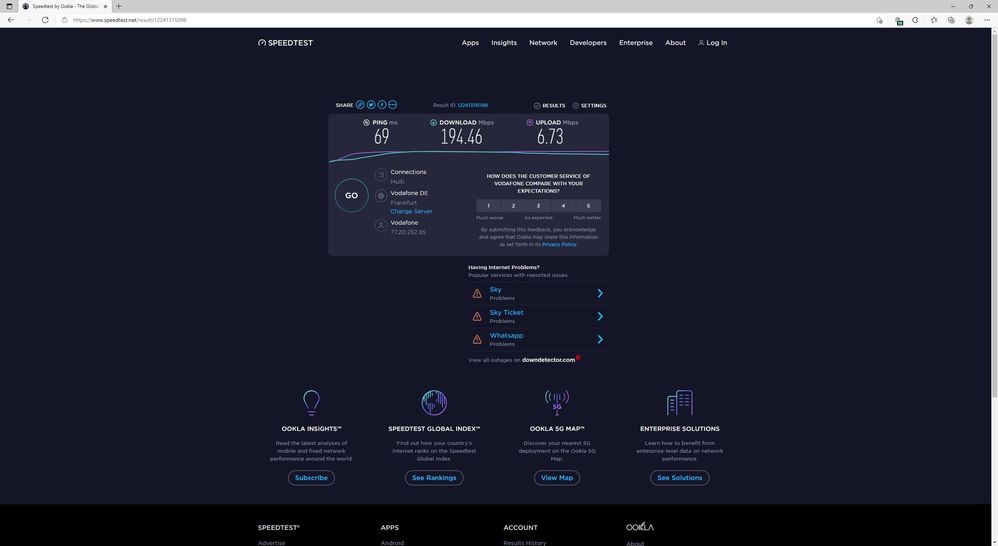Click warning icon beside Whatsapp
The width and height of the screenshot is (998, 546).
coord(477,339)
